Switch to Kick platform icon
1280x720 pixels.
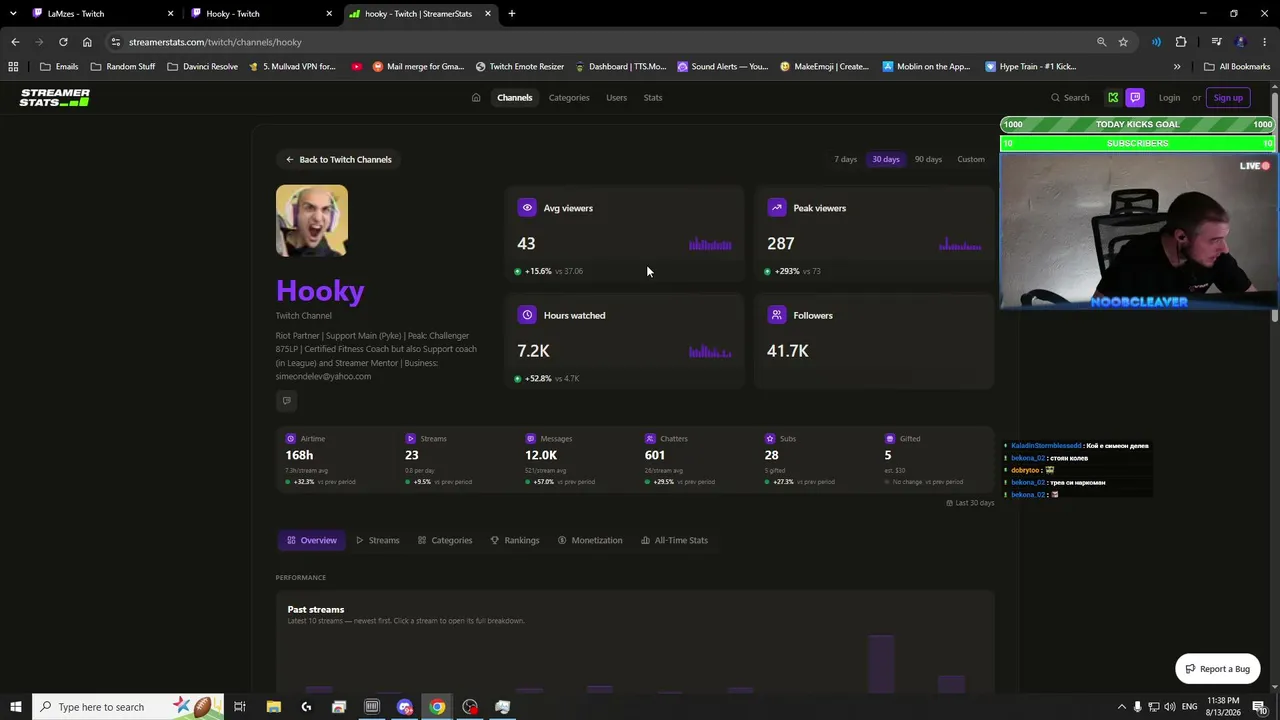tap(1113, 98)
